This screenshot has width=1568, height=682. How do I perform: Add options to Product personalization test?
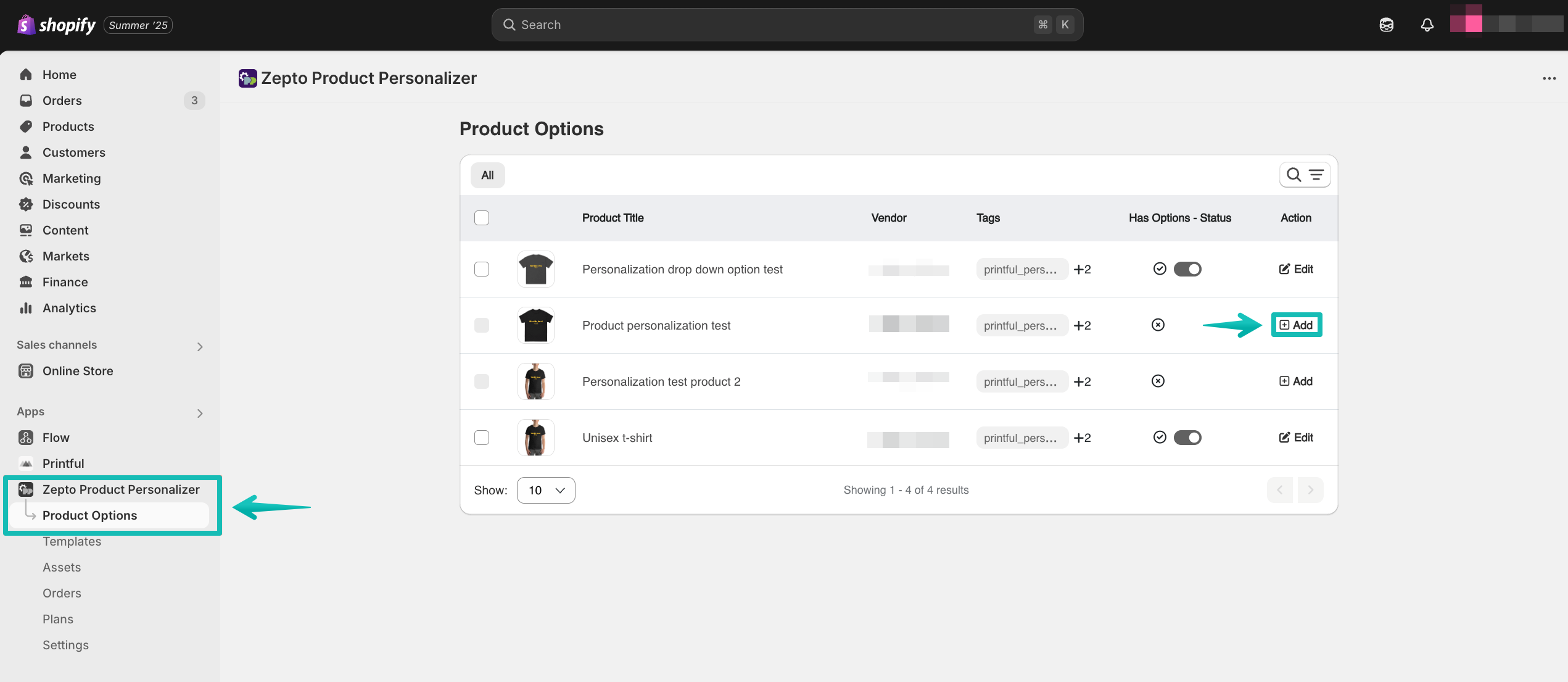point(1296,325)
